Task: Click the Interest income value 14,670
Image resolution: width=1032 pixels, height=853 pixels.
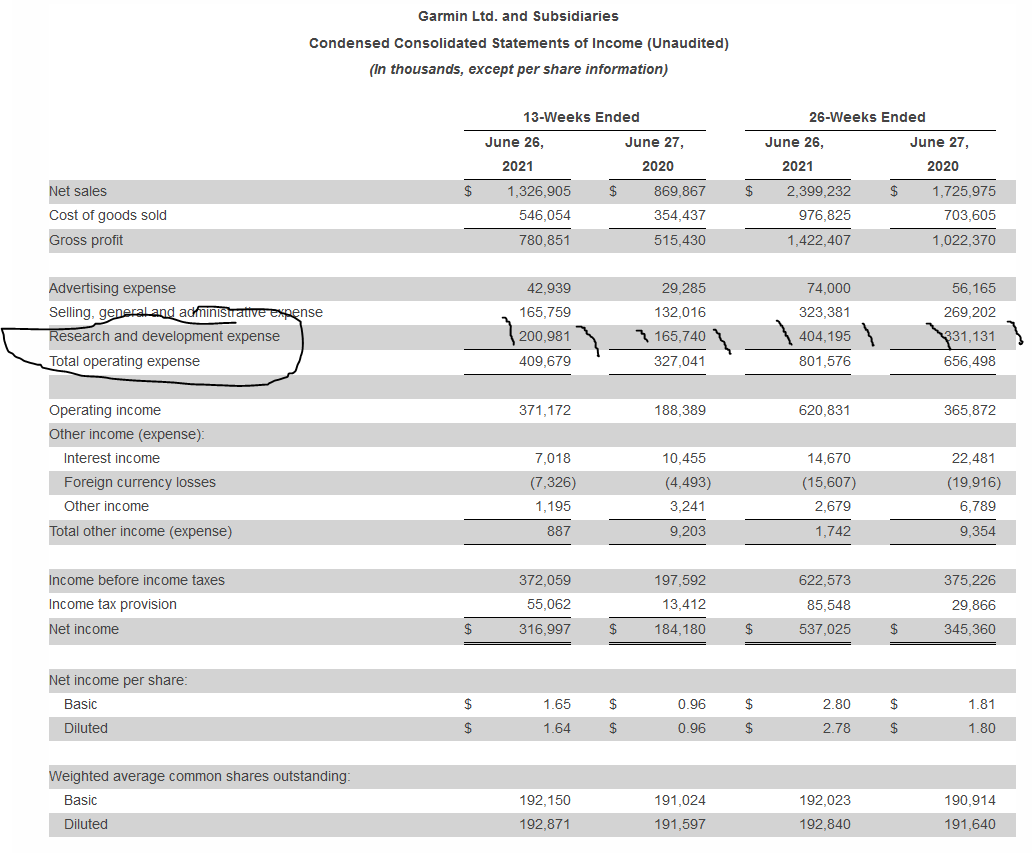Action: click(x=828, y=458)
